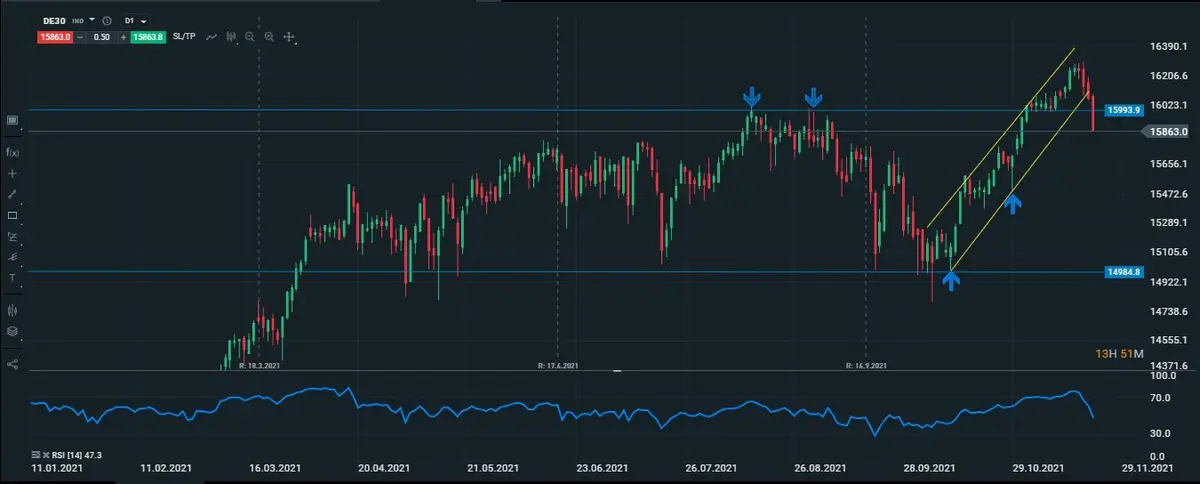The image size is (1200, 484).
Task: Select the text annotation tool
Action: [x=13, y=278]
